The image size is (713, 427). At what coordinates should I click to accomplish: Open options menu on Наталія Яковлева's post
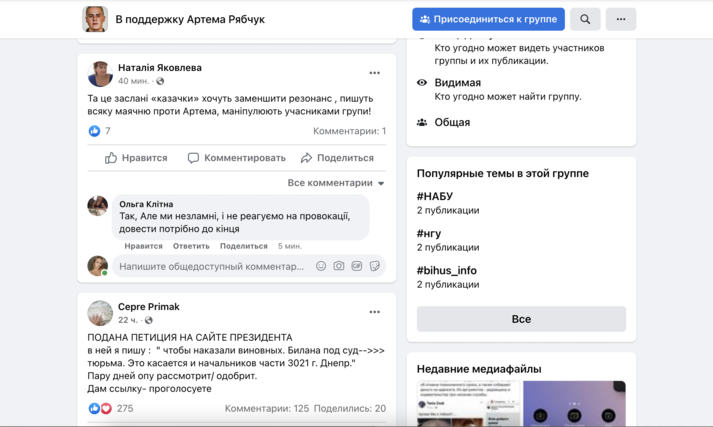[x=374, y=73]
